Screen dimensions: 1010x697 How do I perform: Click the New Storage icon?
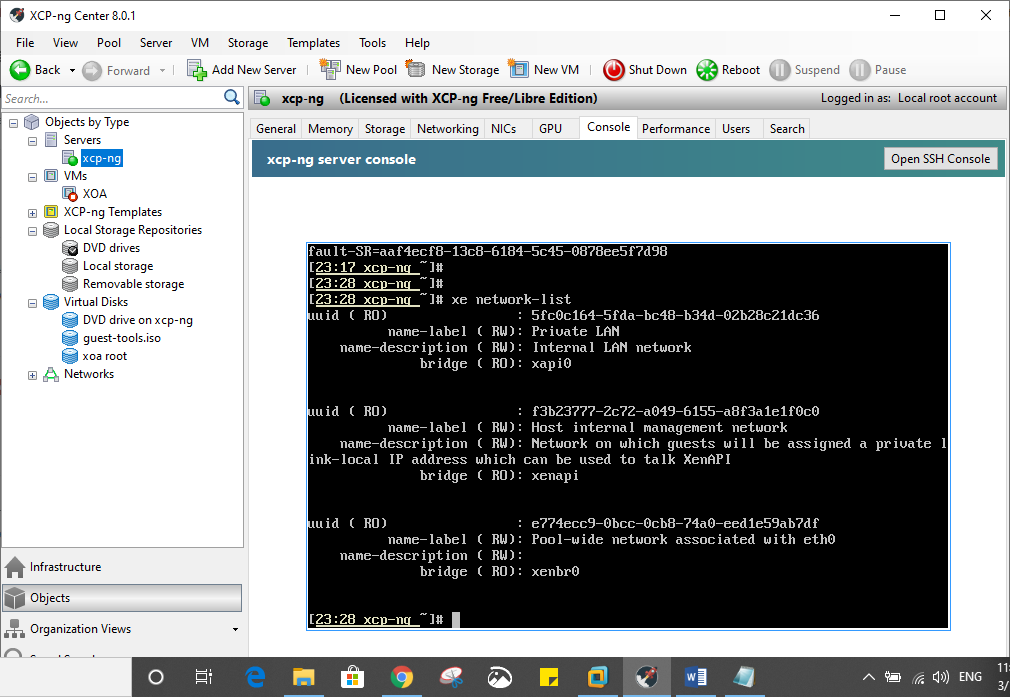click(x=416, y=70)
